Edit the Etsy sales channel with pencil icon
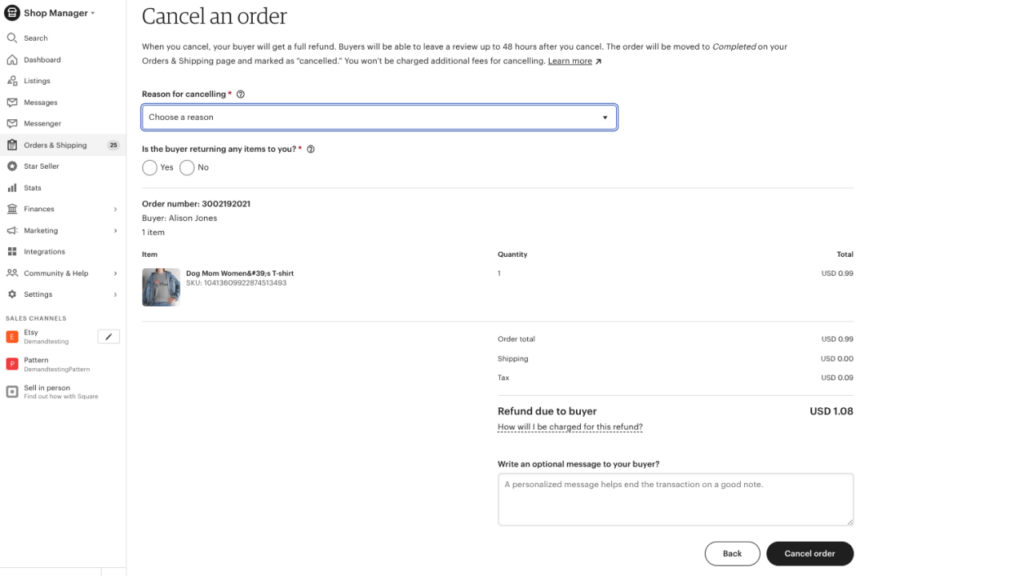Image resolution: width=1024 pixels, height=576 pixels. pos(108,335)
